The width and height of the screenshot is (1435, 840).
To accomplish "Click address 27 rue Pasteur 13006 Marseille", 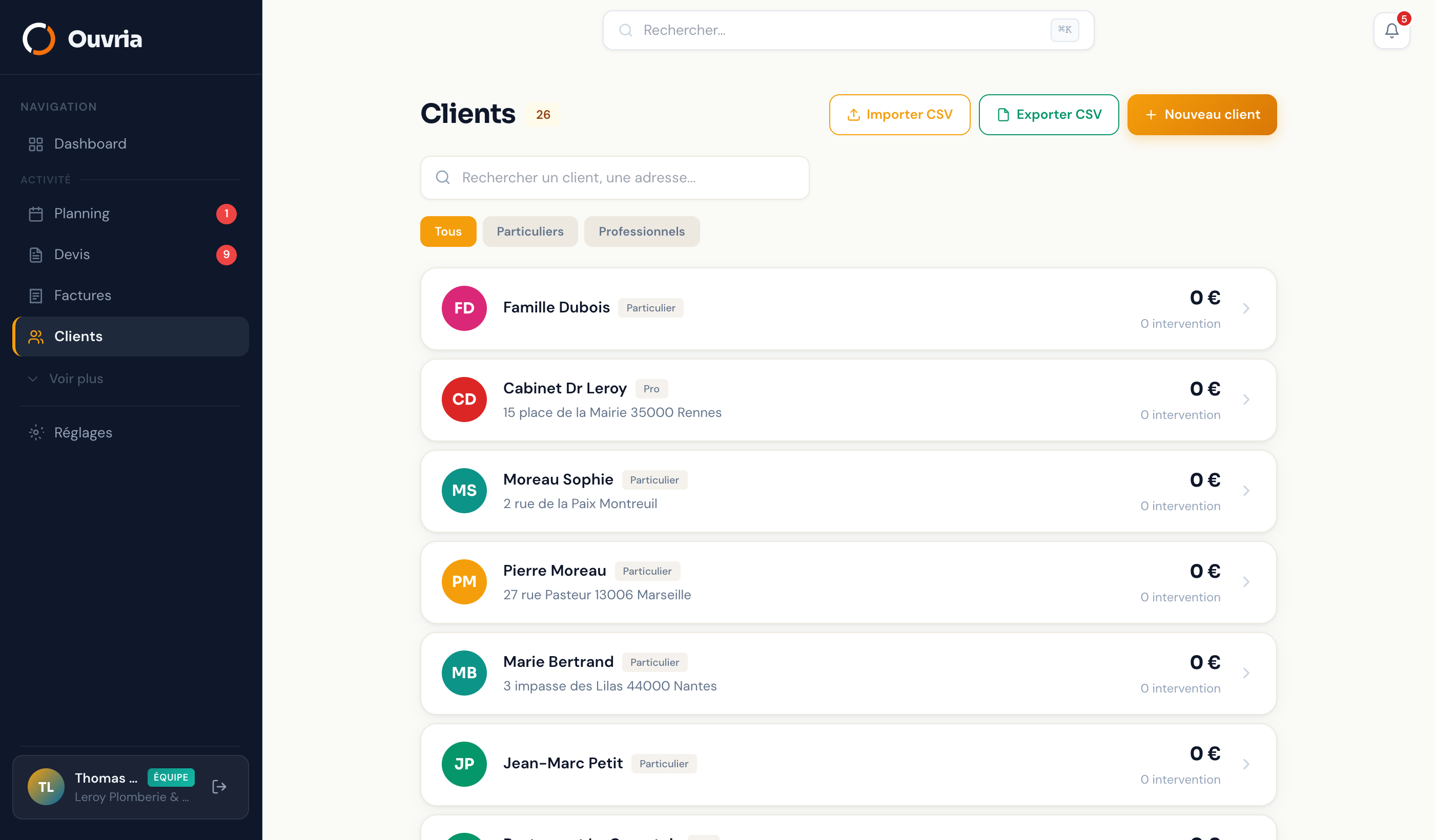I will [597, 595].
